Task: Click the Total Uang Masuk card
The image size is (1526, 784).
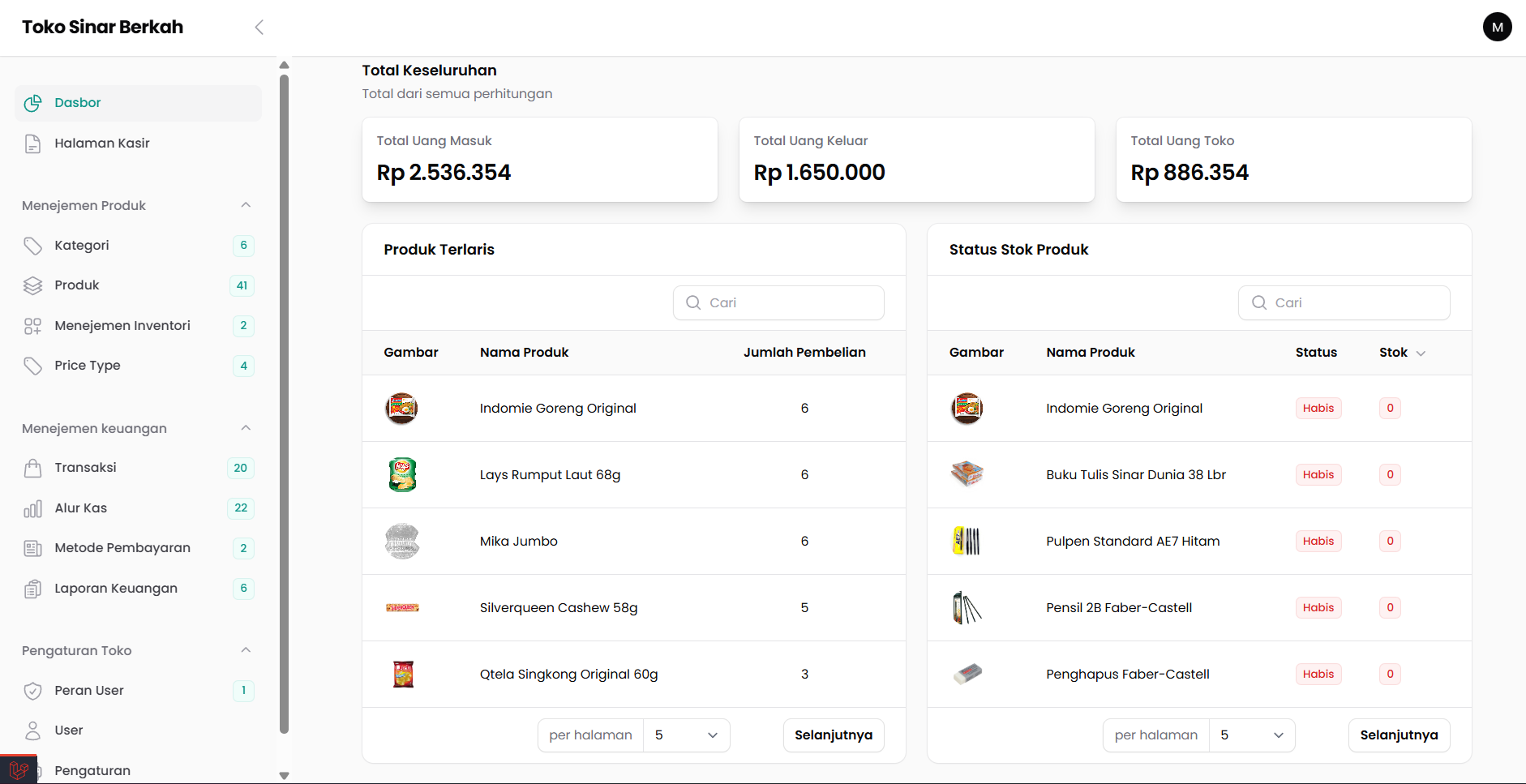Action: pyautogui.click(x=540, y=160)
